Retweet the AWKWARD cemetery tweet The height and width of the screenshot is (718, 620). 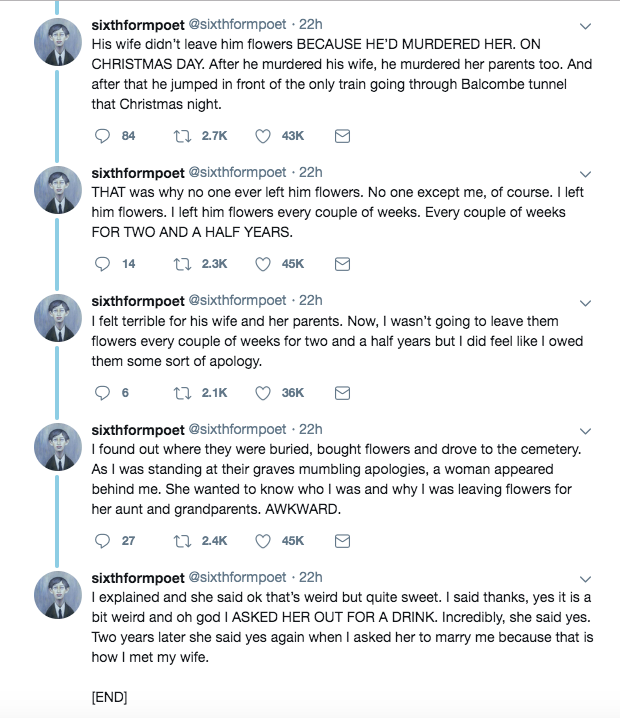(182, 541)
